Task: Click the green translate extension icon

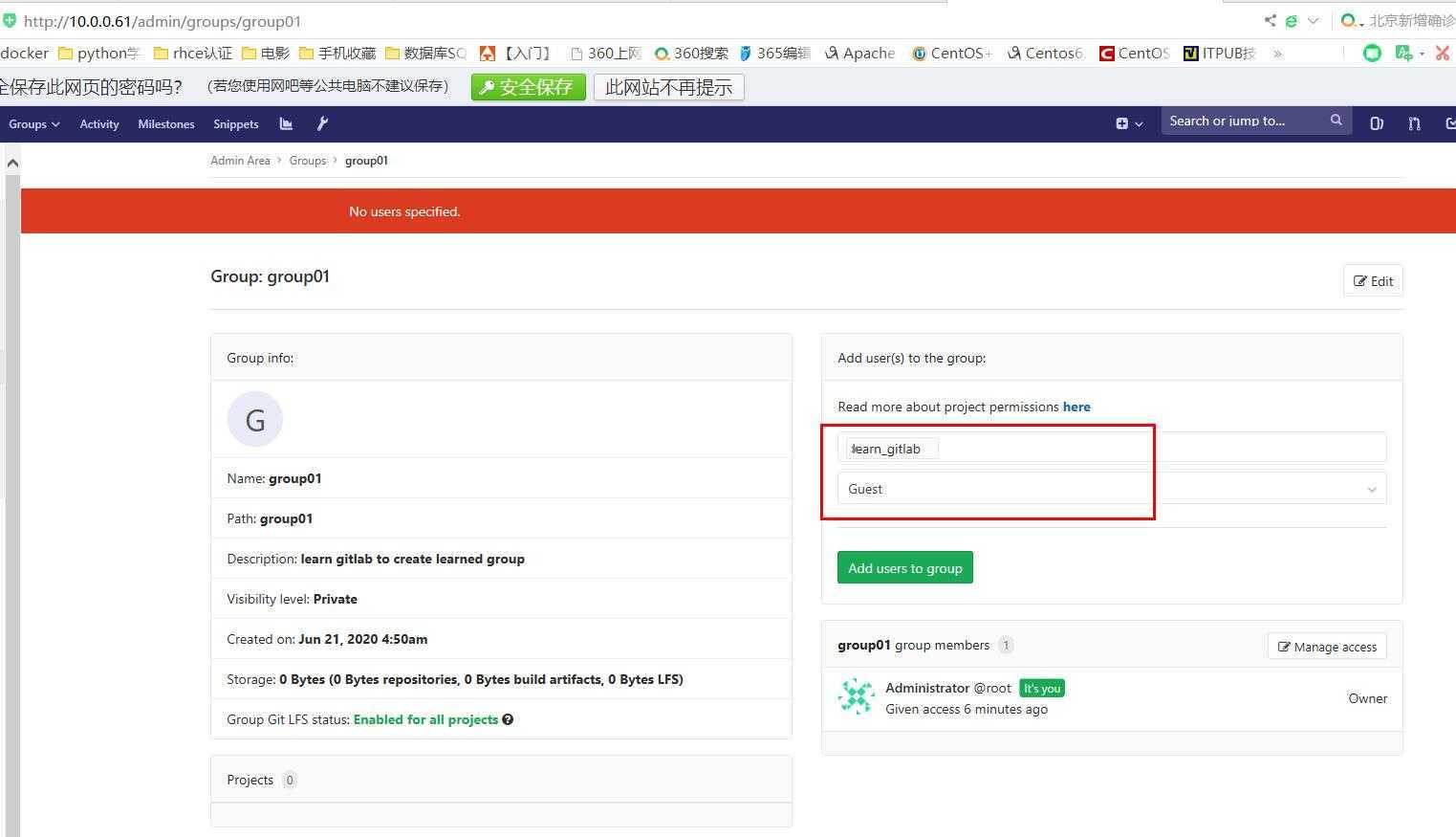Action: (1403, 53)
